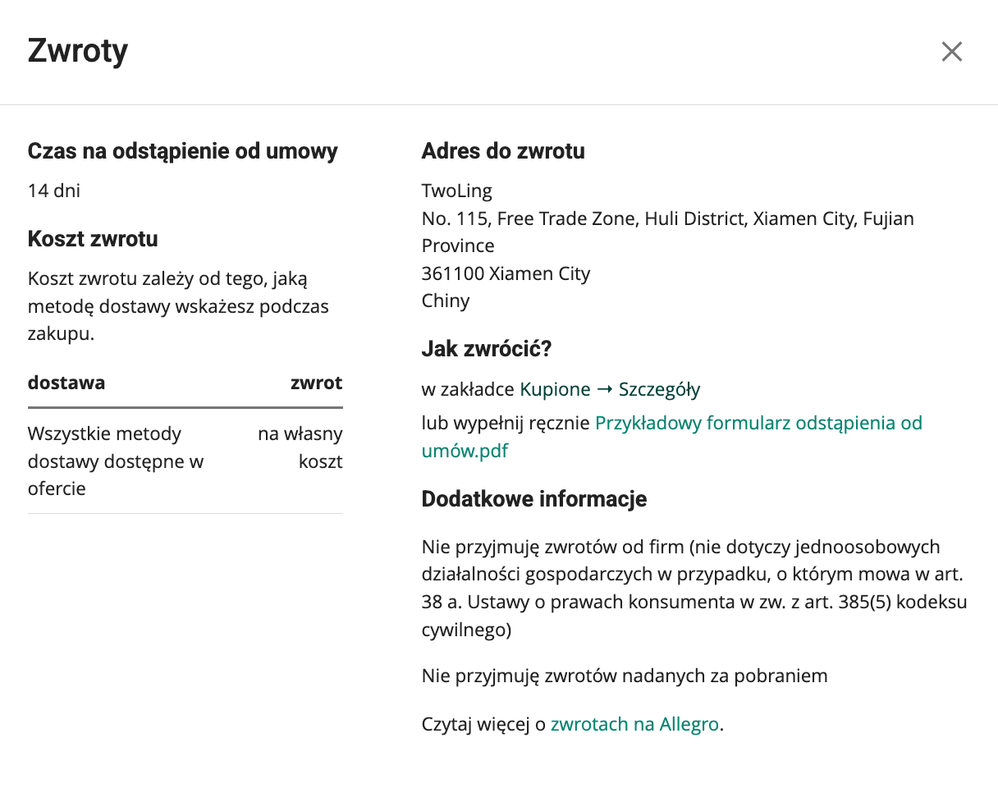Close the Zwroty dialog with the X icon
Viewport: 998px width, 803px height.
pyautogui.click(x=952, y=52)
